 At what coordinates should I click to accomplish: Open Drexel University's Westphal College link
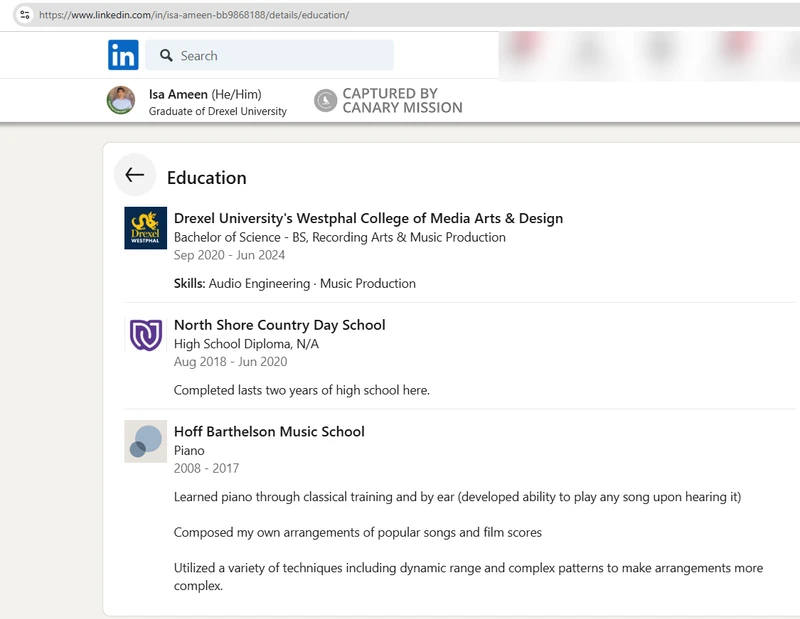[368, 218]
